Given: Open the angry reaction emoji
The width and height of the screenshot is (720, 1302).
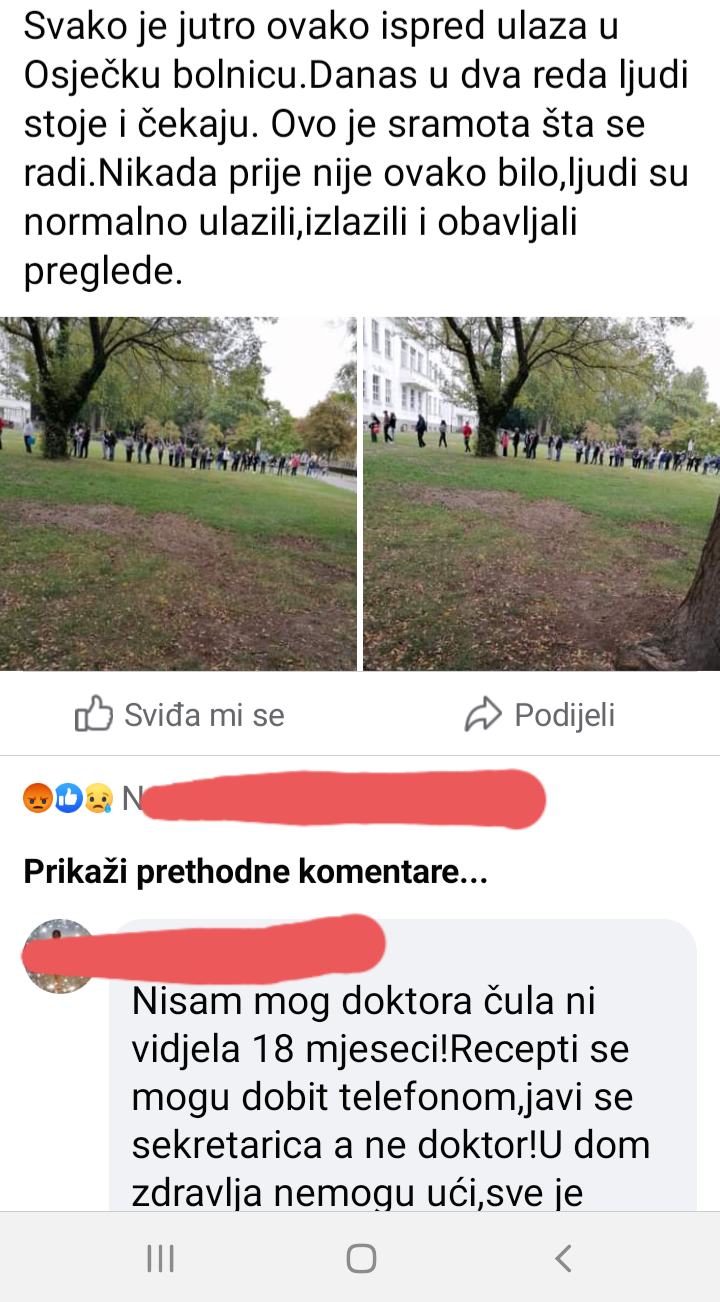Looking at the screenshot, I should tap(37, 798).
